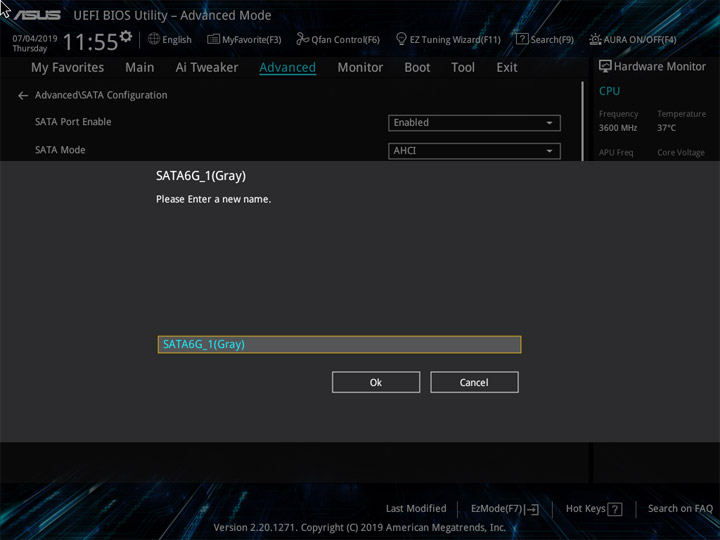
Task: Toggle AURA ON/OFF(F4)
Action: pos(633,39)
